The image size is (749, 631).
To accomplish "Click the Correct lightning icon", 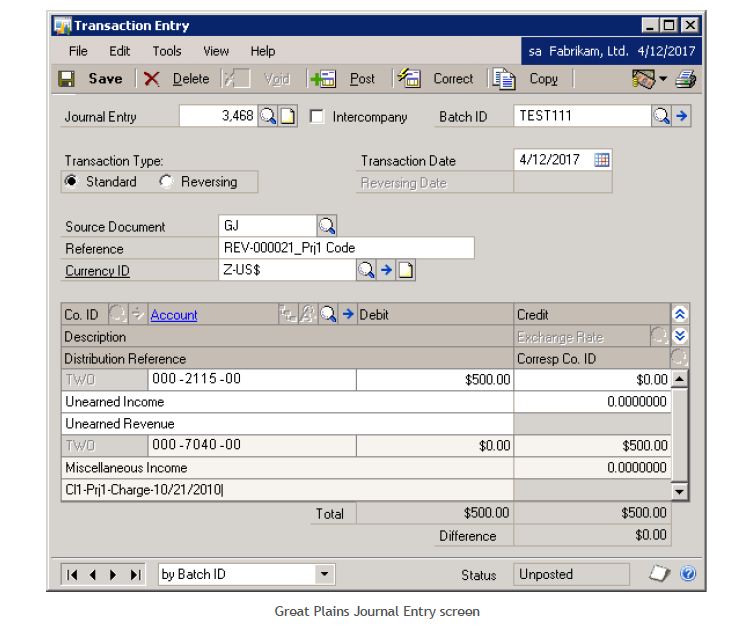I will [x=409, y=78].
